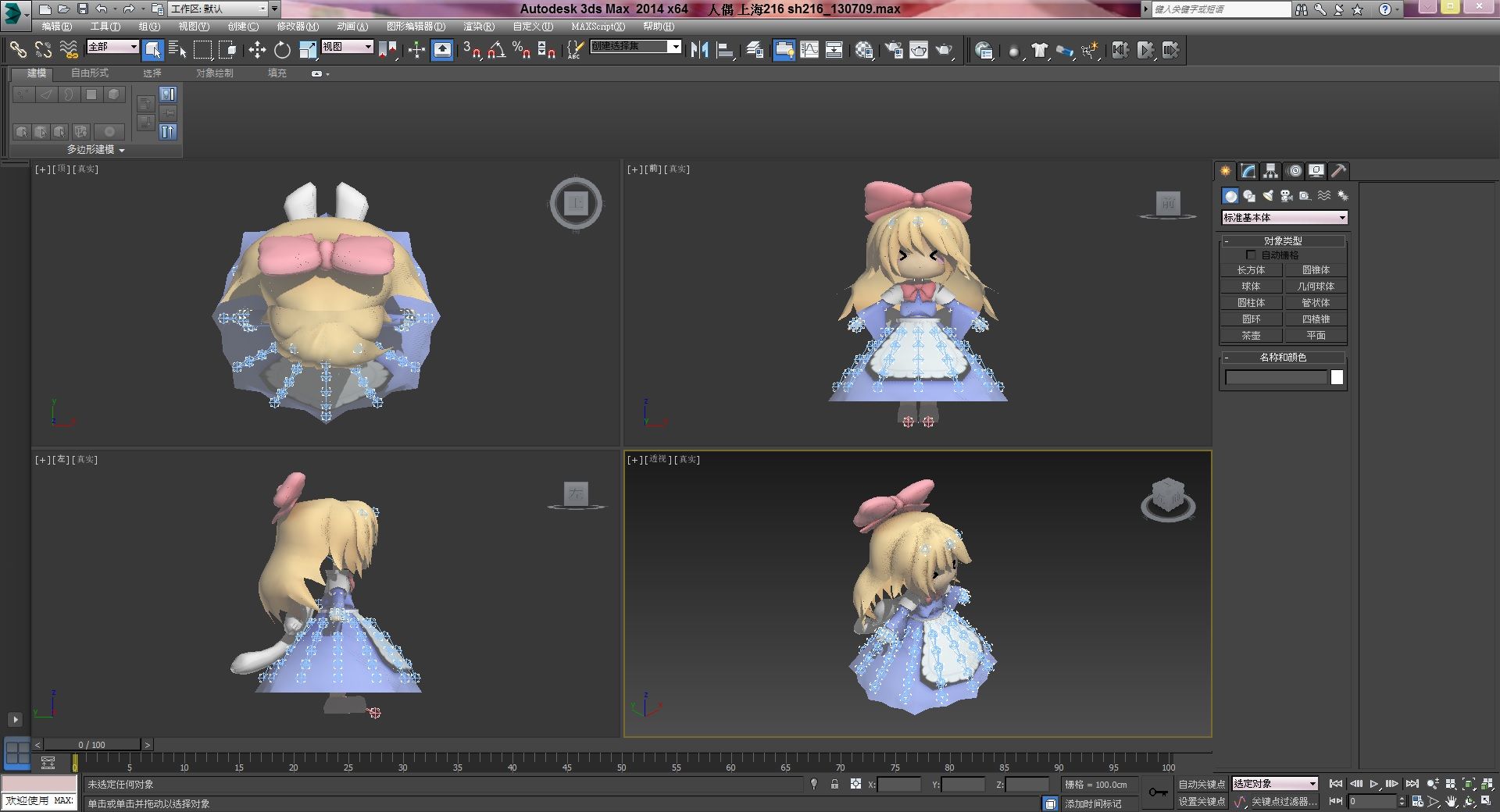Open the 修改器(M) menu
Screen dimensions: 1500x812
click(x=298, y=27)
